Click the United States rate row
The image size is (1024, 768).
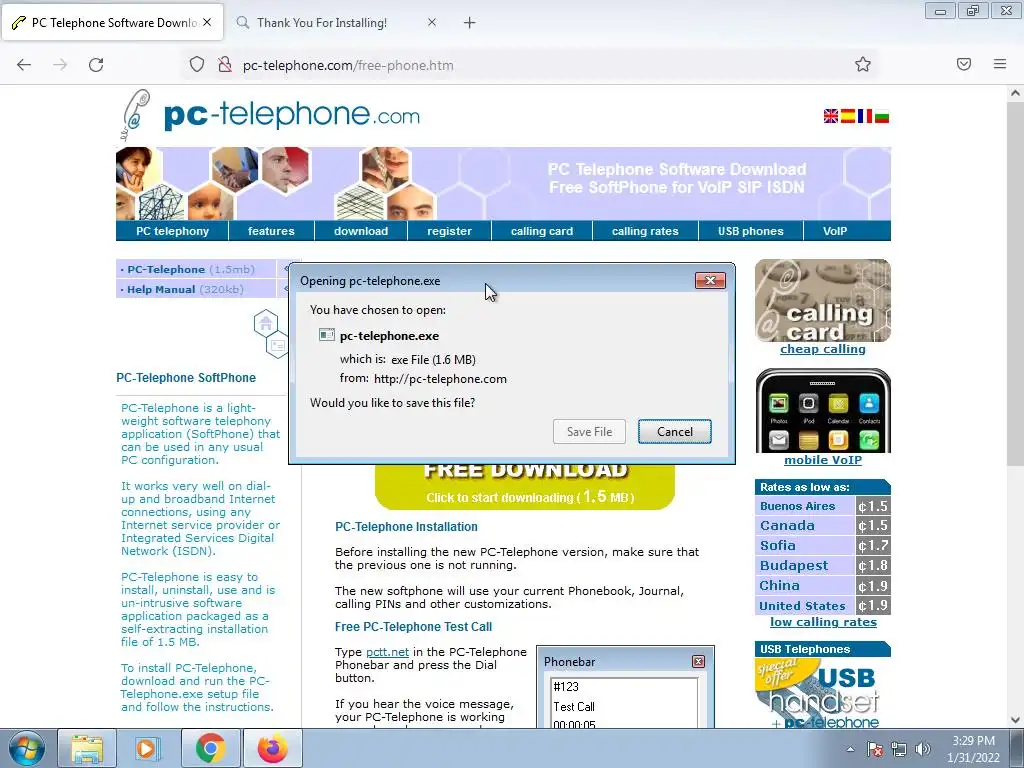click(823, 605)
